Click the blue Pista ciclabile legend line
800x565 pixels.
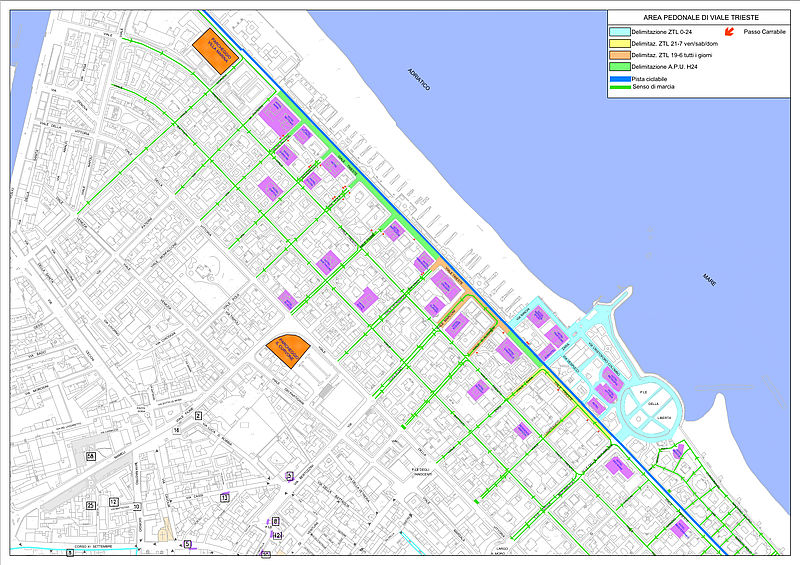[618, 78]
